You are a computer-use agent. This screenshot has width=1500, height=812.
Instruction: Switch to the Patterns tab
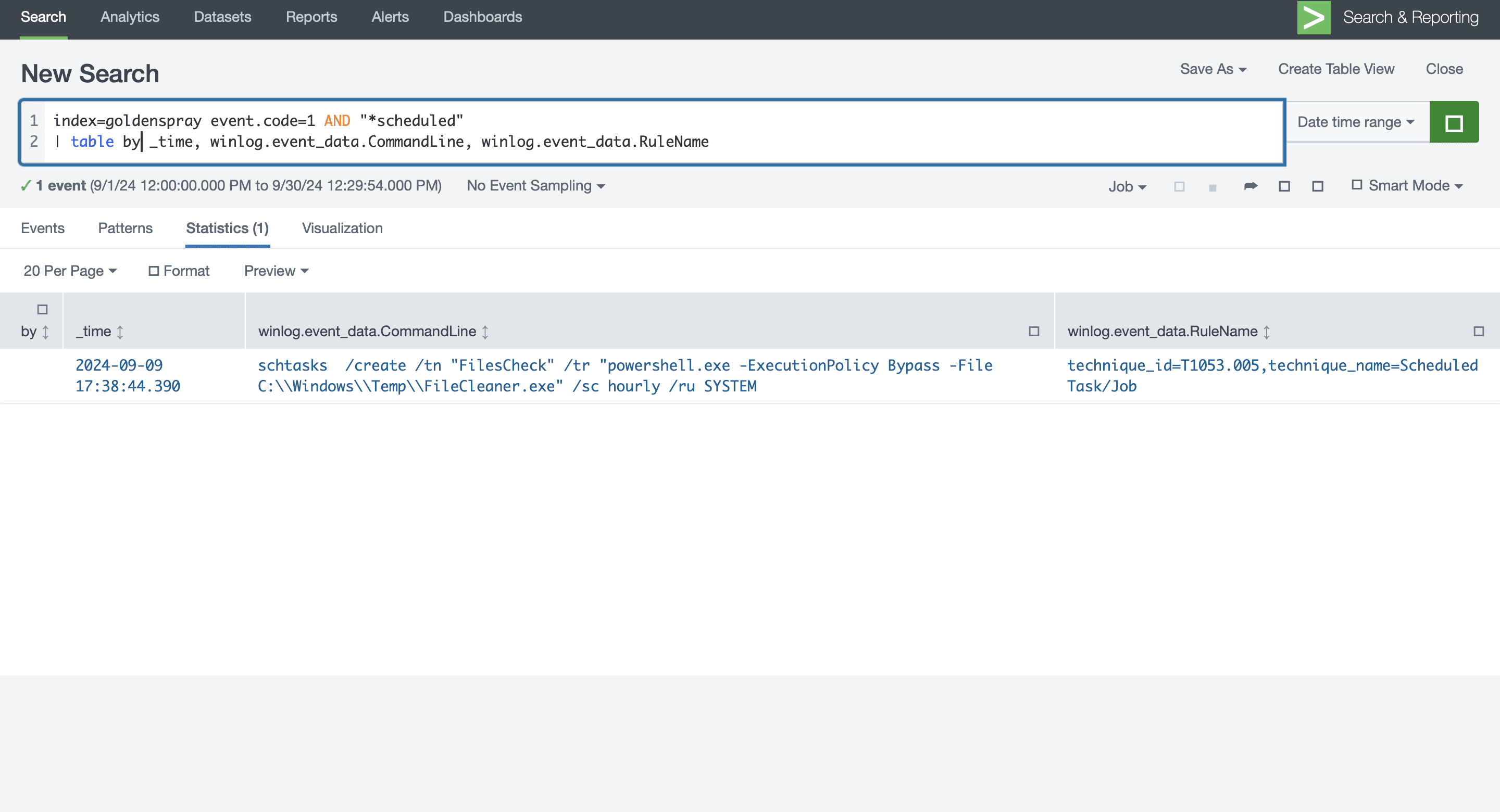tap(125, 228)
